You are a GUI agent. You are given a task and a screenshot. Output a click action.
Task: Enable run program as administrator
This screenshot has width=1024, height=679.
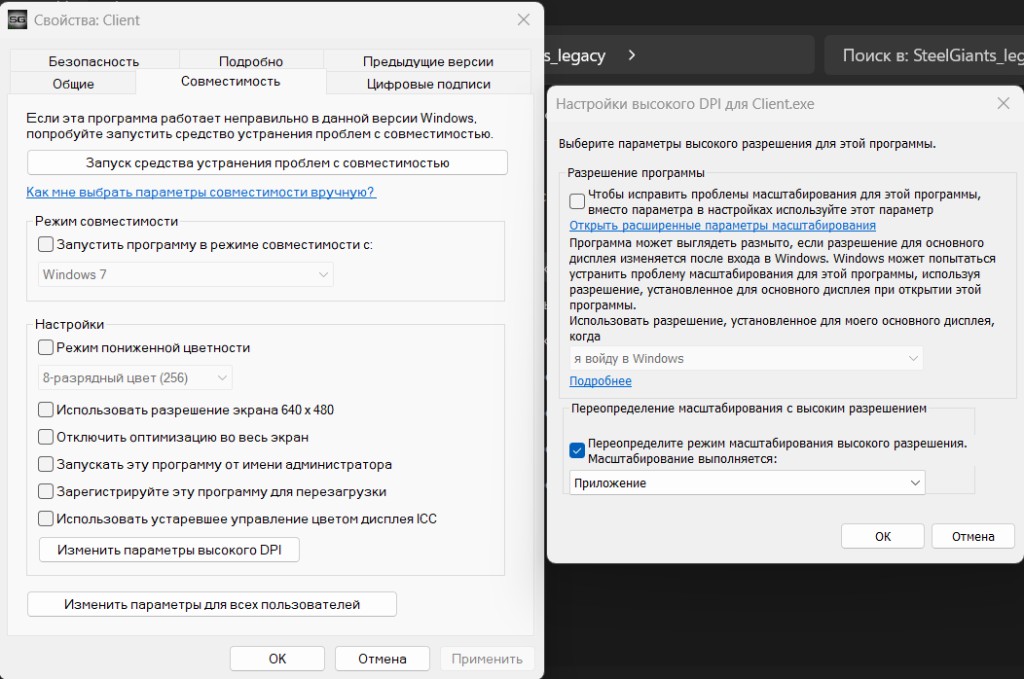[44, 464]
